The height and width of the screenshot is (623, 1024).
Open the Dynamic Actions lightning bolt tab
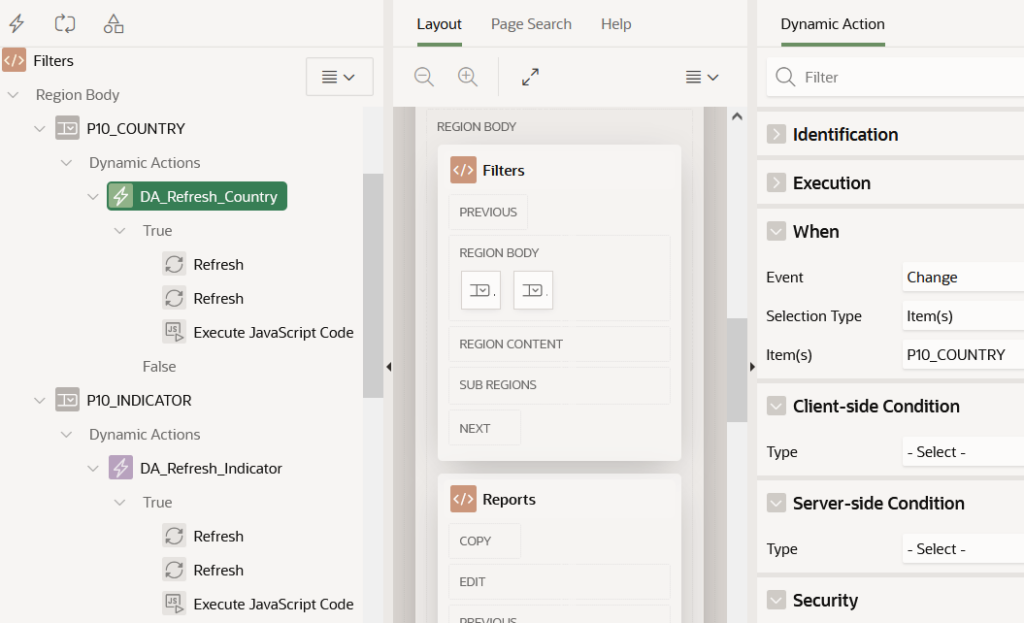pyautogui.click(x=16, y=23)
